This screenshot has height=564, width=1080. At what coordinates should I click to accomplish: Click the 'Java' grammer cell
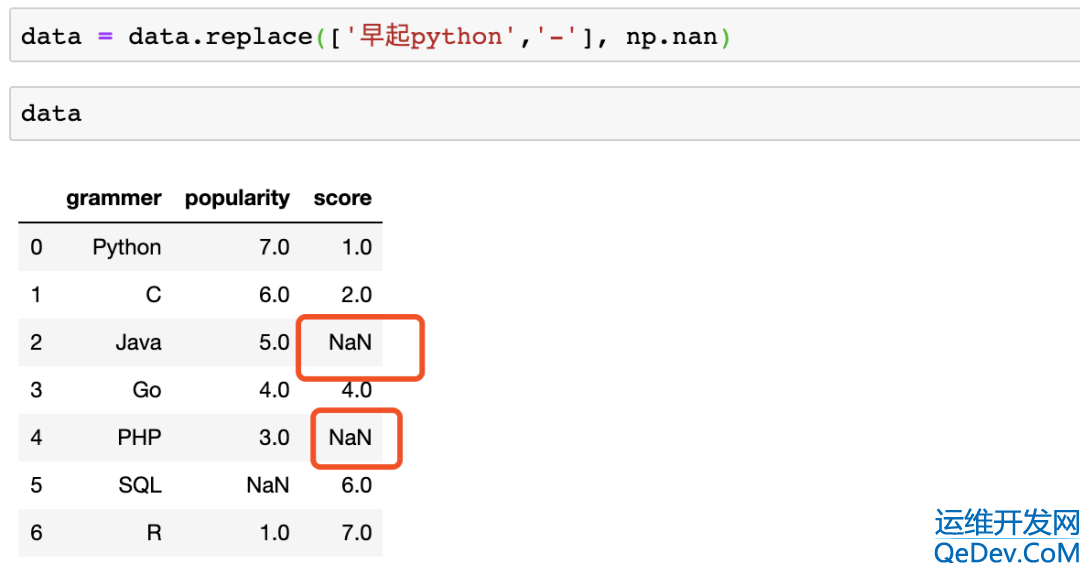point(138,342)
